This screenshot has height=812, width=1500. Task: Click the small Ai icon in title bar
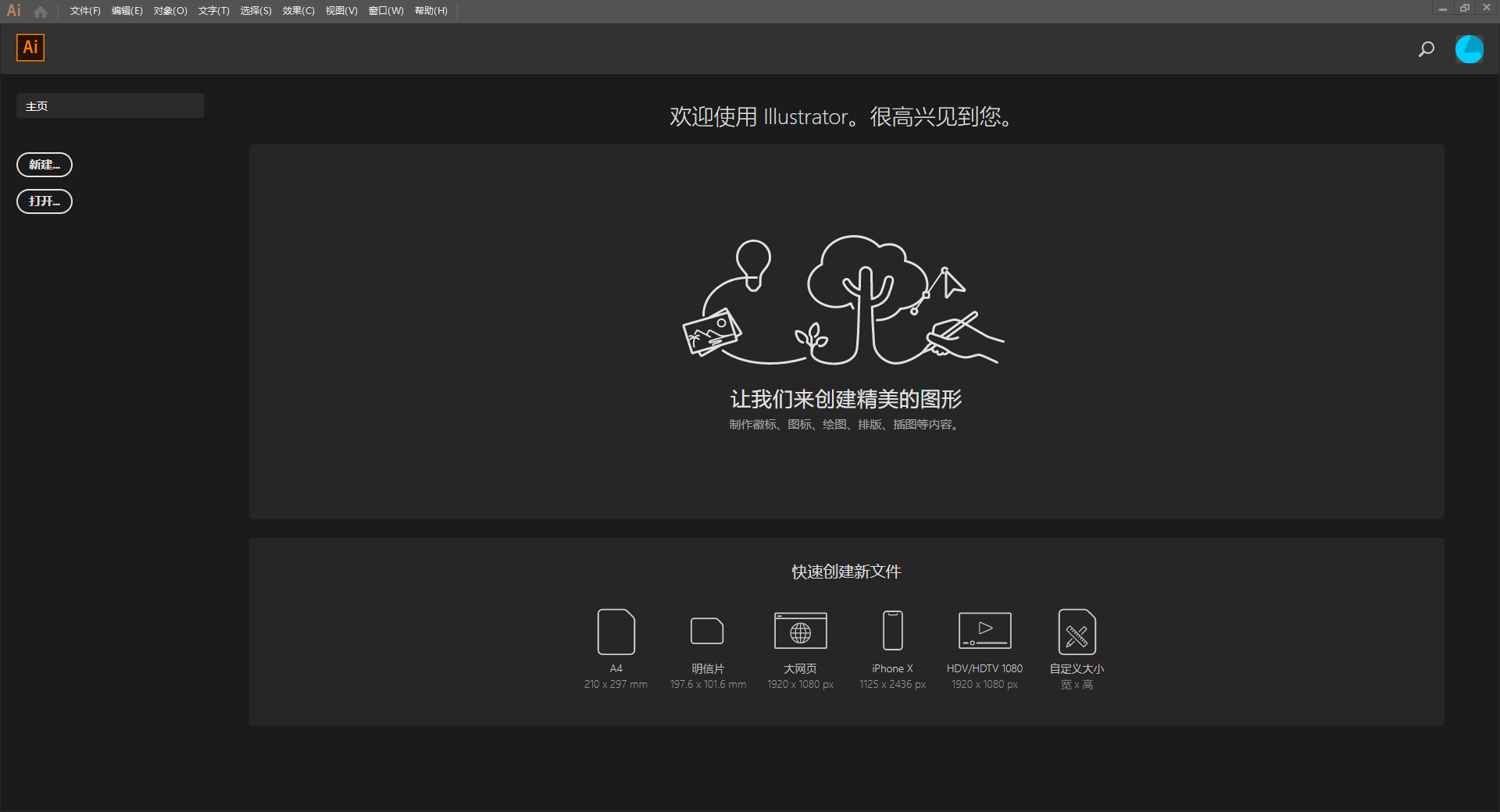click(14, 11)
